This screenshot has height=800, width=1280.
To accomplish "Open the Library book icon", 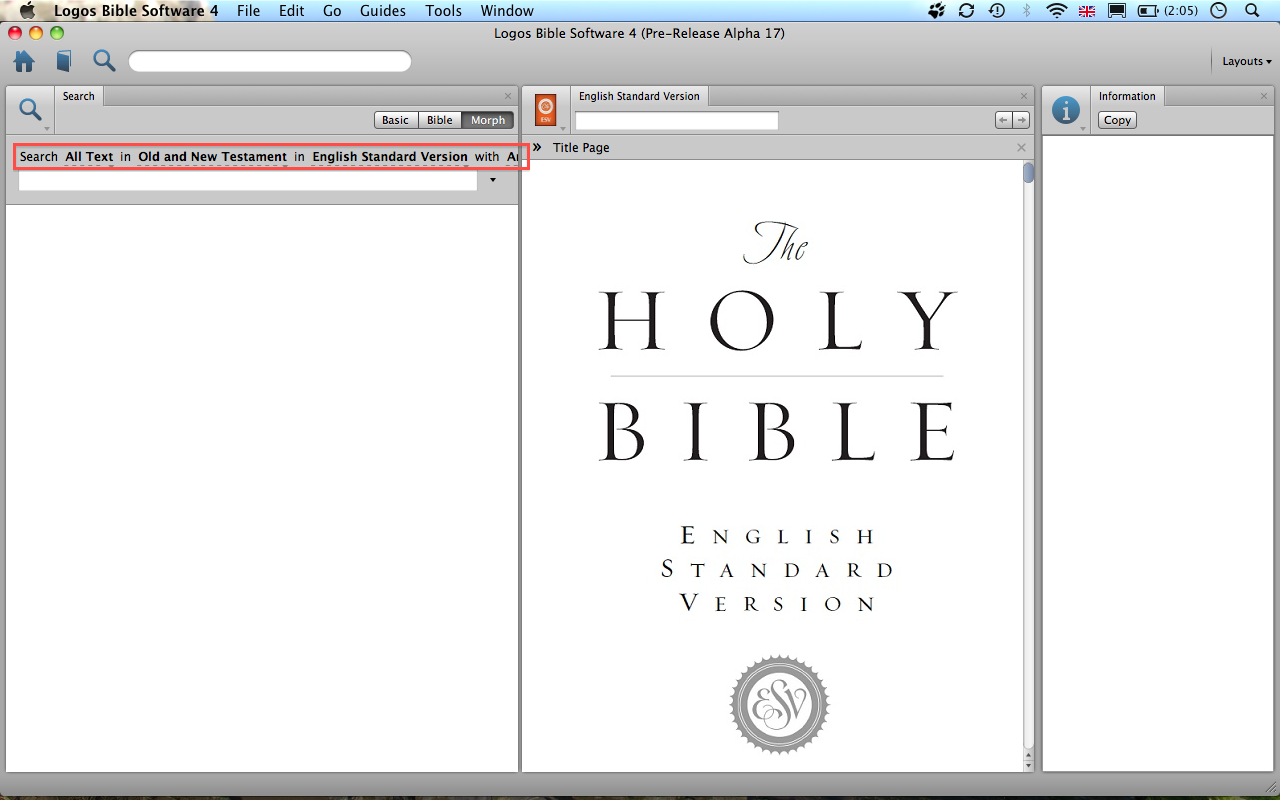I will click(x=64, y=61).
